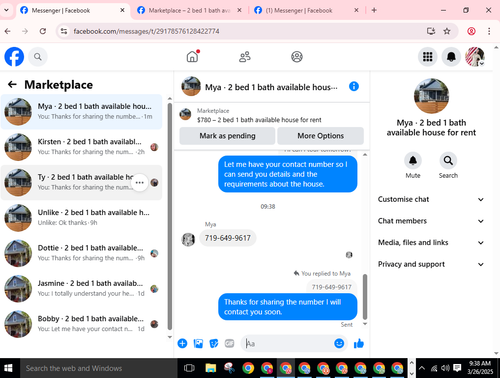Image resolution: width=500 pixels, height=378 pixels.
Task: Expand Media, files and links section
Action: tap(431, 243)
